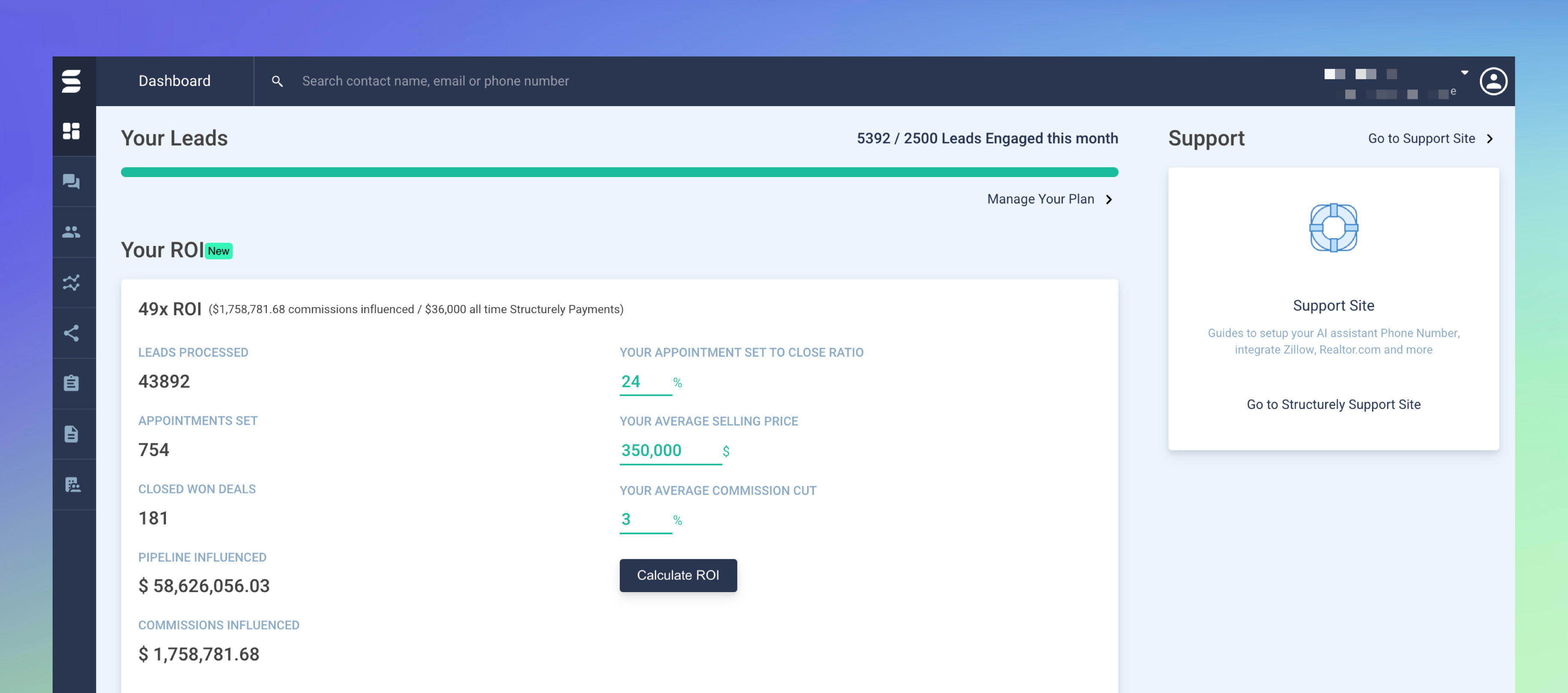Click the Calculate ROI button

678,575
